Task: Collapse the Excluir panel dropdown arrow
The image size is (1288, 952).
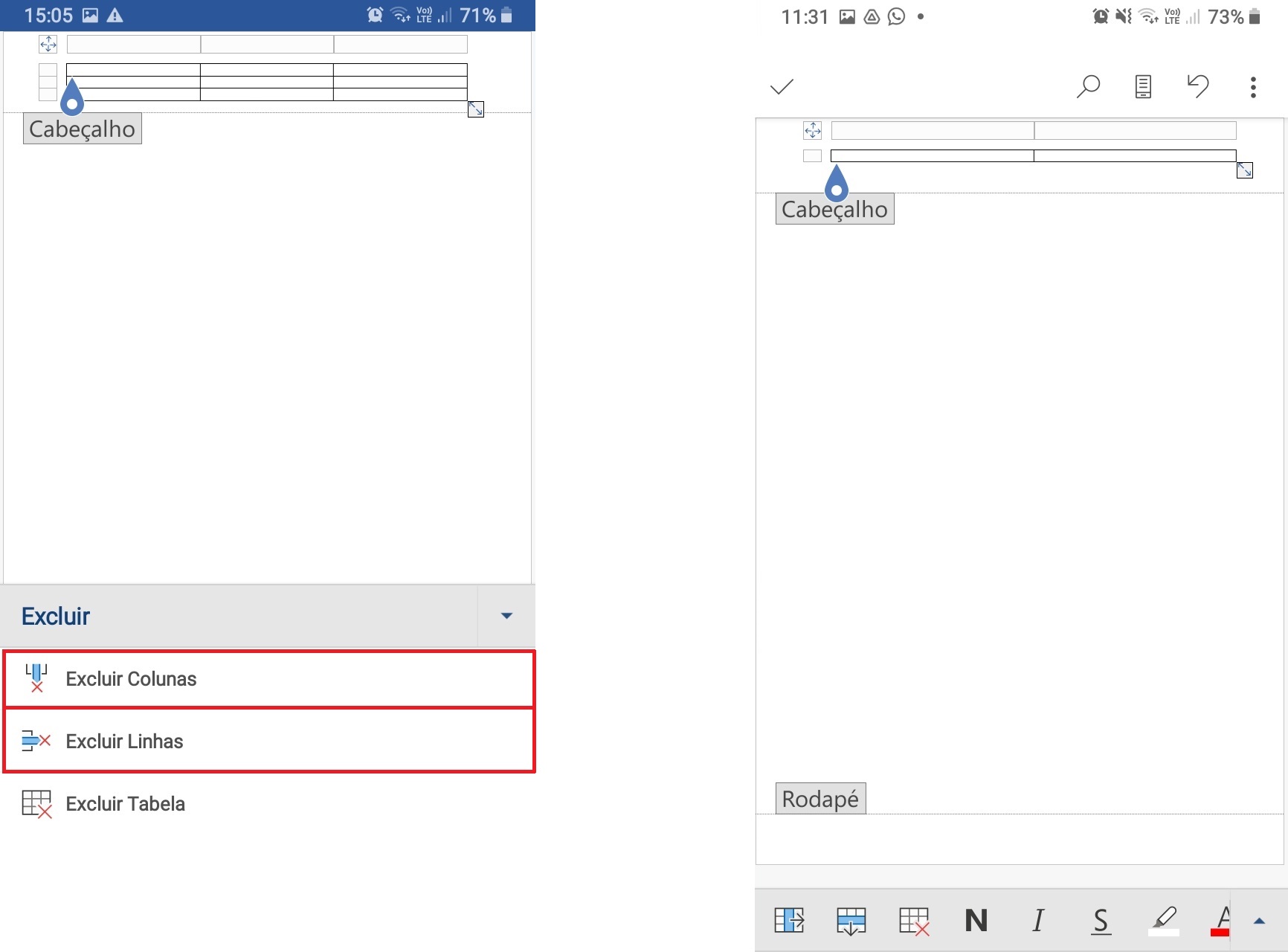Action: click(506, 616)
